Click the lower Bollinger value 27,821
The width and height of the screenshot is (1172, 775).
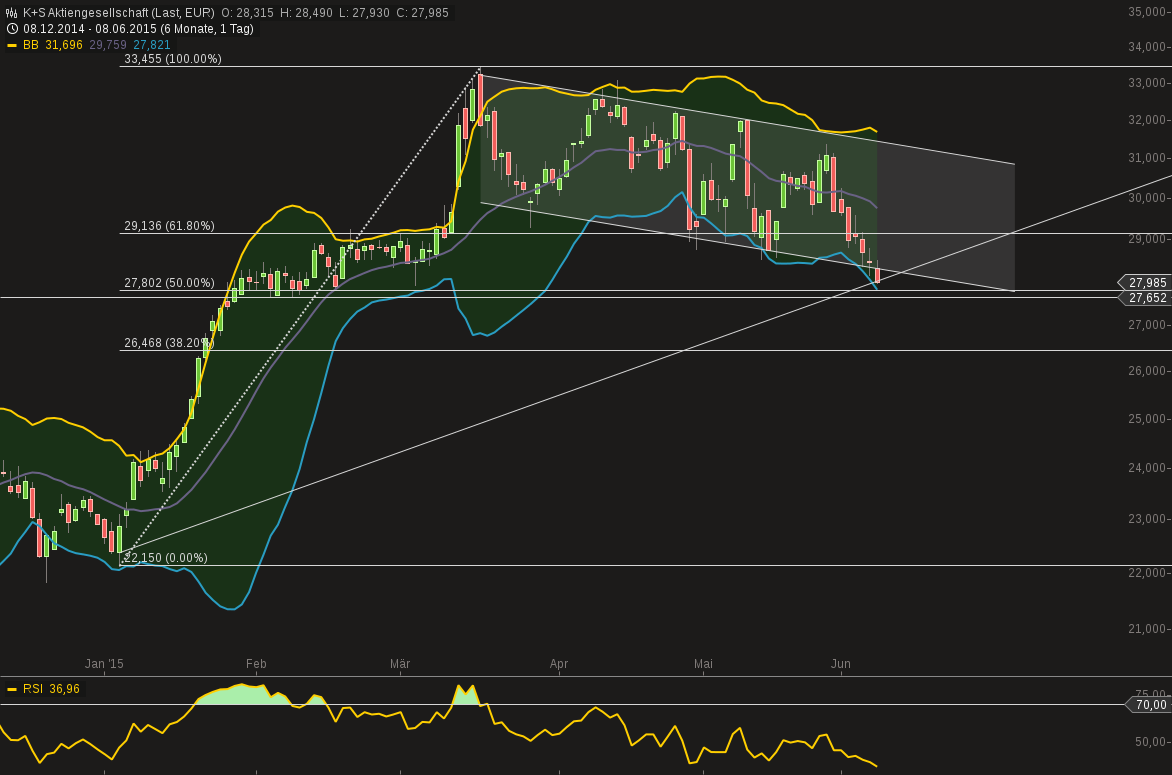[x=152, y=45]
